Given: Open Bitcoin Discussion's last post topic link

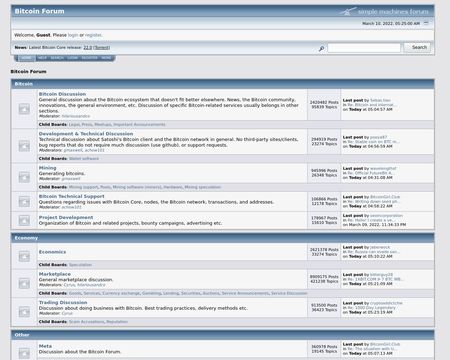Looking at the screenshot, I should click(x=372, y=105).
